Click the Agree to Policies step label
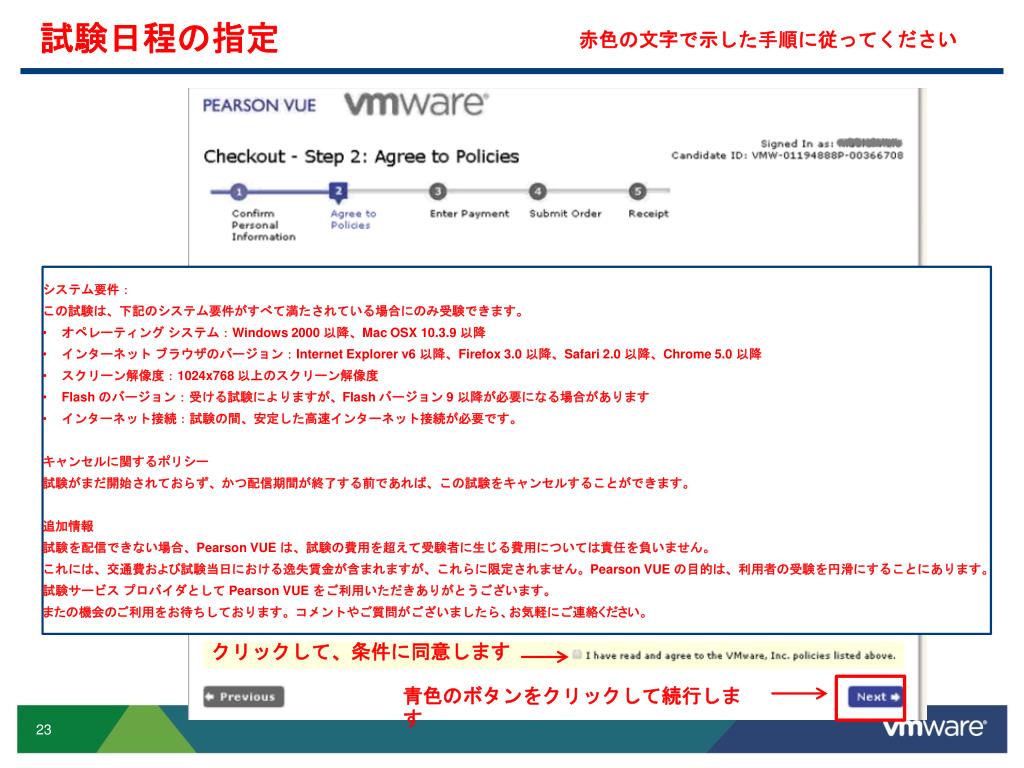The image size is (1024, 768). tap(353, 219)
